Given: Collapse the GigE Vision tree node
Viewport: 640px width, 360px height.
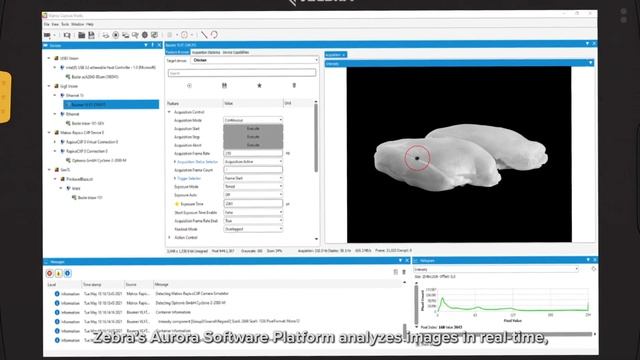Looking at the screenshot, I should point(49,86).
